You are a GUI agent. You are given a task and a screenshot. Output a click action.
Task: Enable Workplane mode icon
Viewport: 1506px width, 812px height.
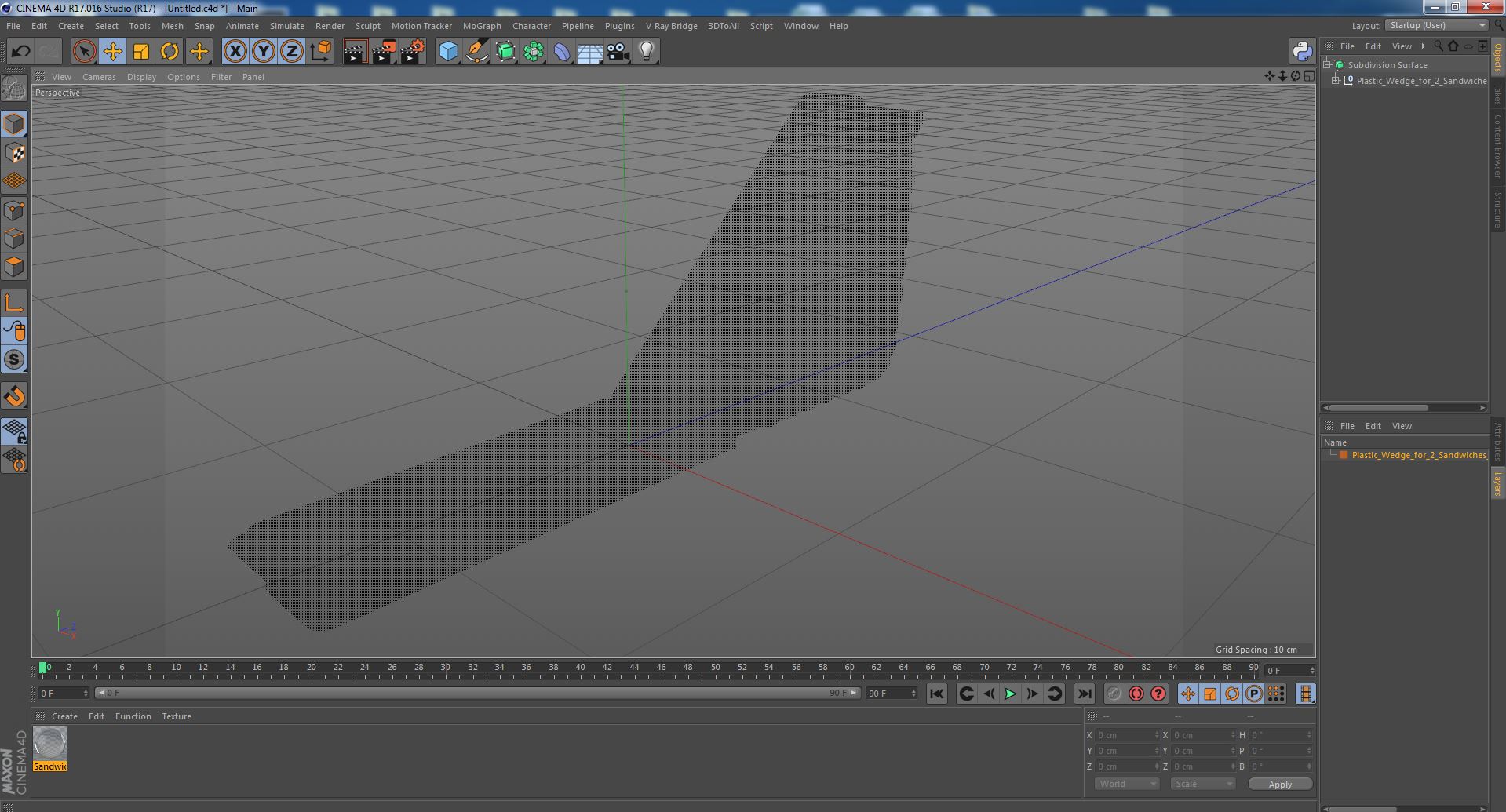[x=14, y=181]
